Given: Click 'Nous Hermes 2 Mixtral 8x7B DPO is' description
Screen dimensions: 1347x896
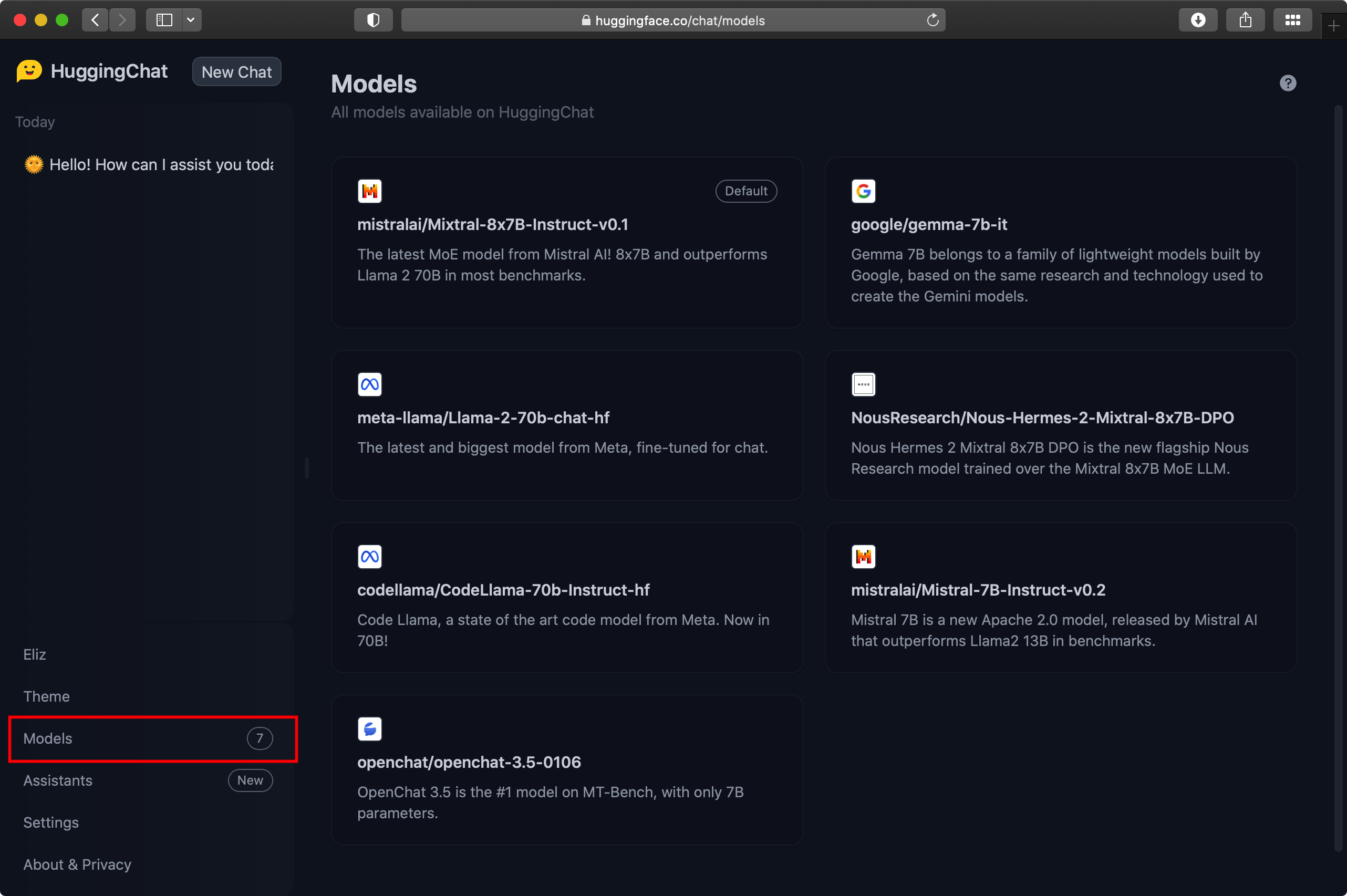Looking at the screenshot, I should pos(1050,459).
